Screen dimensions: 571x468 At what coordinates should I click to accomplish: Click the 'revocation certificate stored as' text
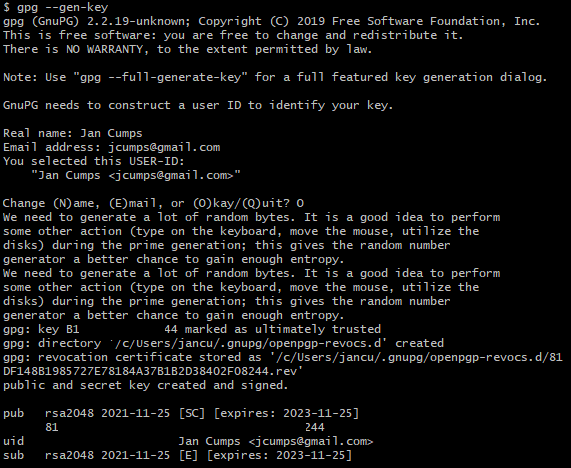pos(149,357)
